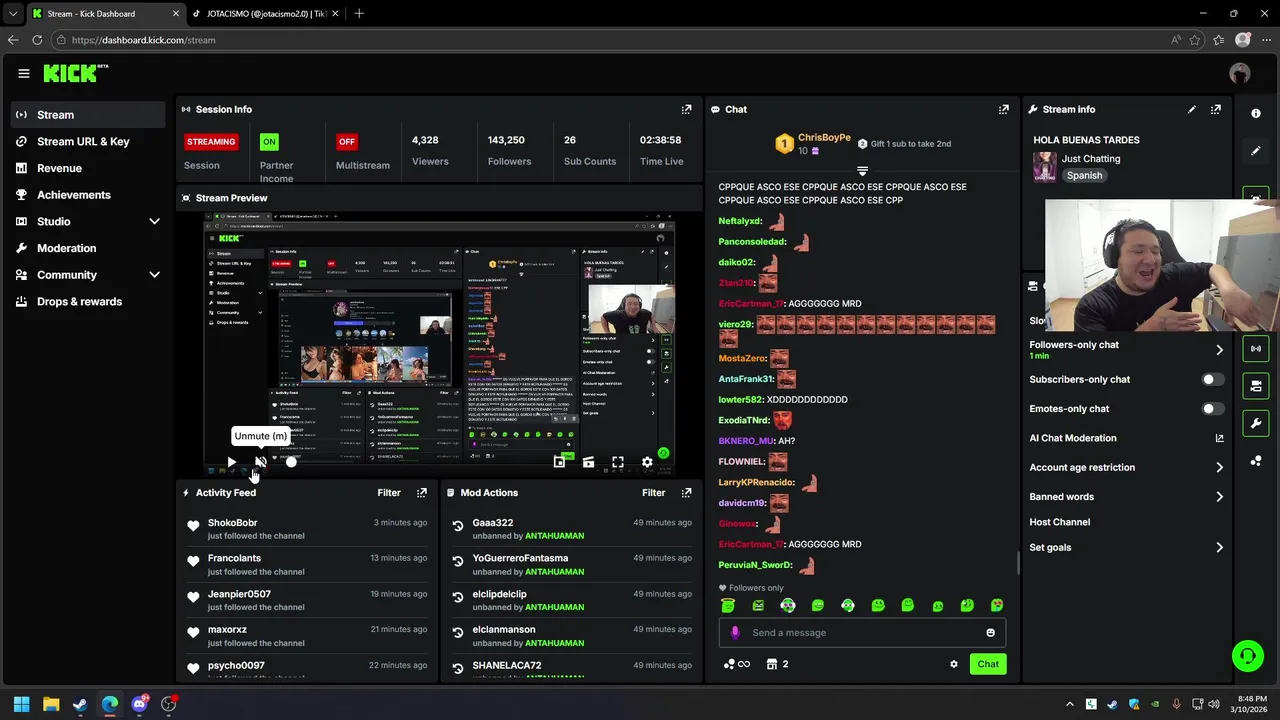Click the Send a message field

(x=862, y=632)
